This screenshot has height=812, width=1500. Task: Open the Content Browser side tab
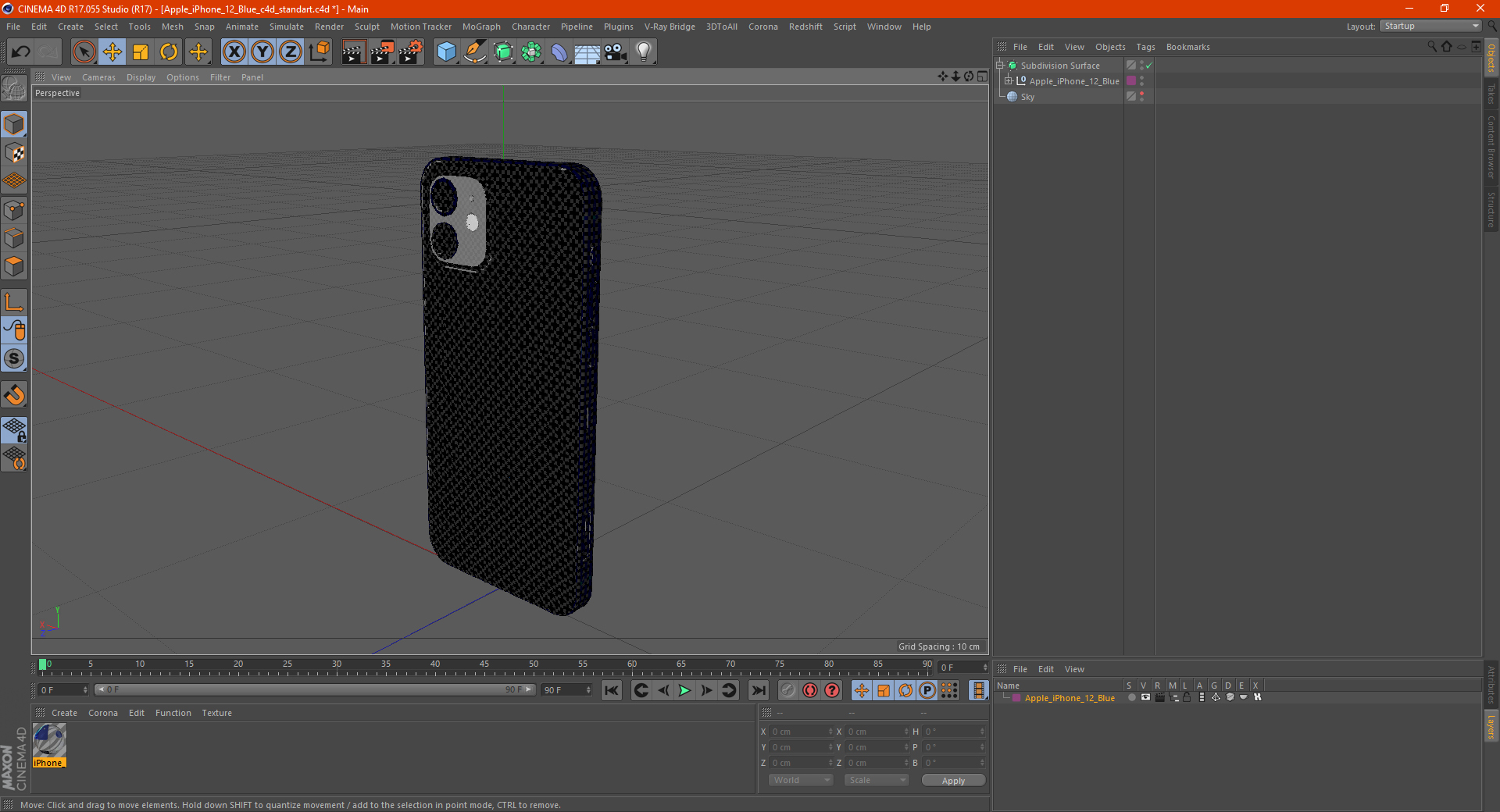pyautogui.click(x=1491, y=147)
